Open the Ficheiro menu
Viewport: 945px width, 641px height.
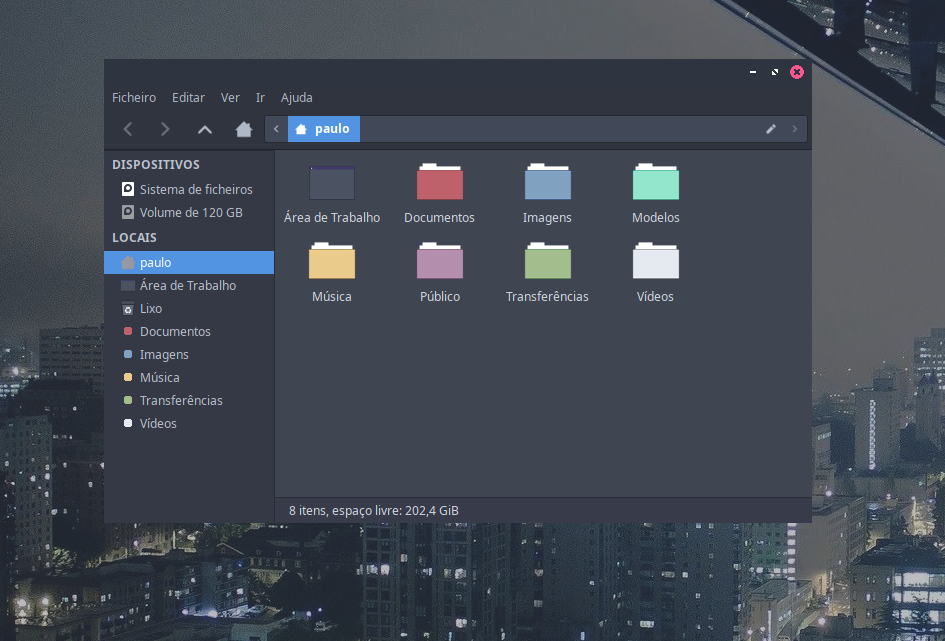(134, 98)
